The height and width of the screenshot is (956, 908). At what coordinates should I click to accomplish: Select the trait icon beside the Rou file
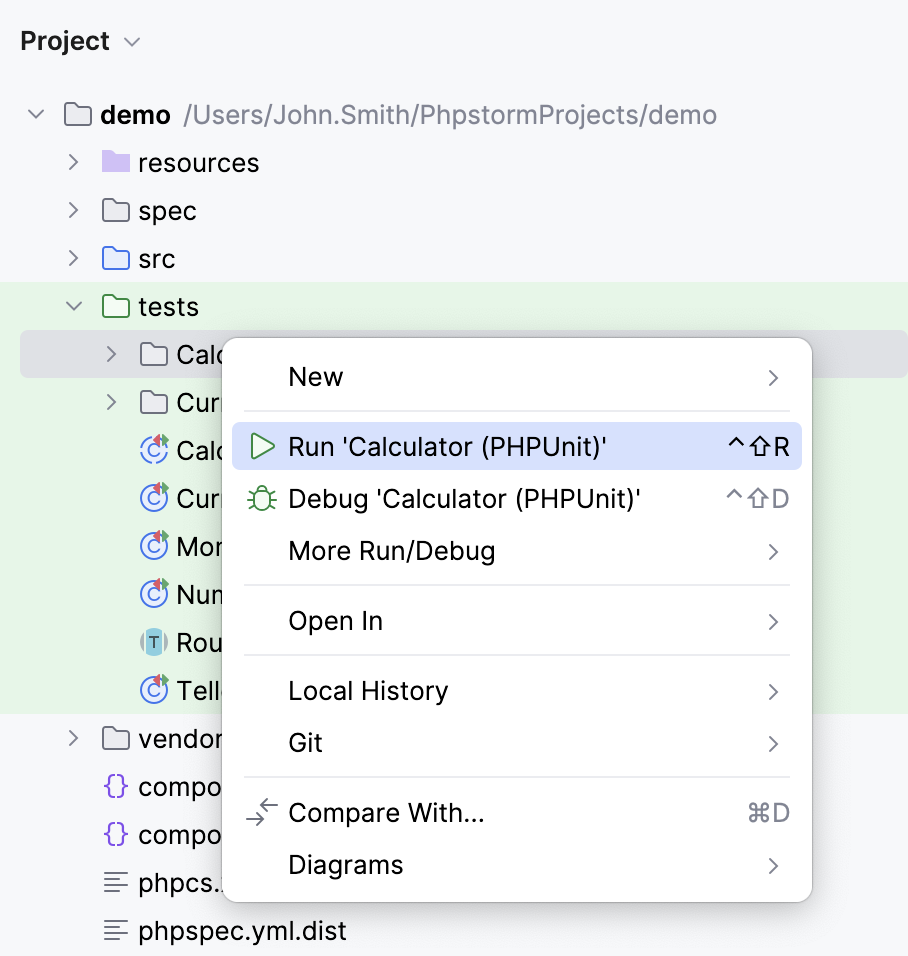(152, 643)
